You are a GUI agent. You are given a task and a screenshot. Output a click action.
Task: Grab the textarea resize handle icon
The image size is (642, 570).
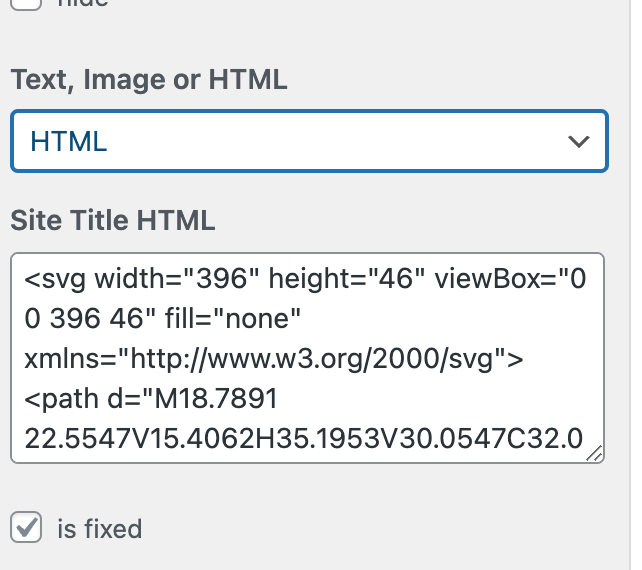pyautogui.click(x=595, y=454)
